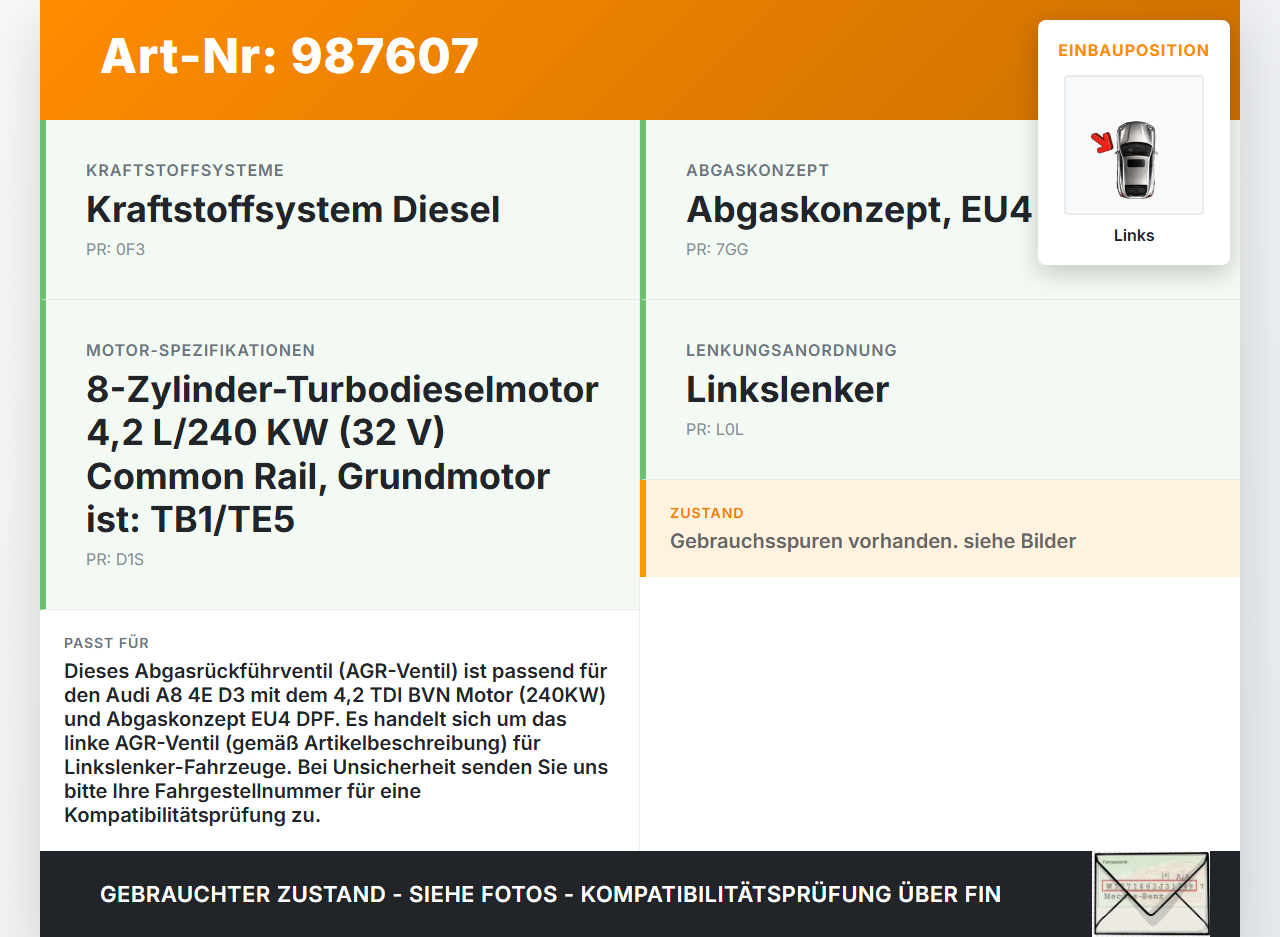Click the crossed-out vehicle registration thumbnail
This screenshot has width=1280, height=937.
(1151, 893)
